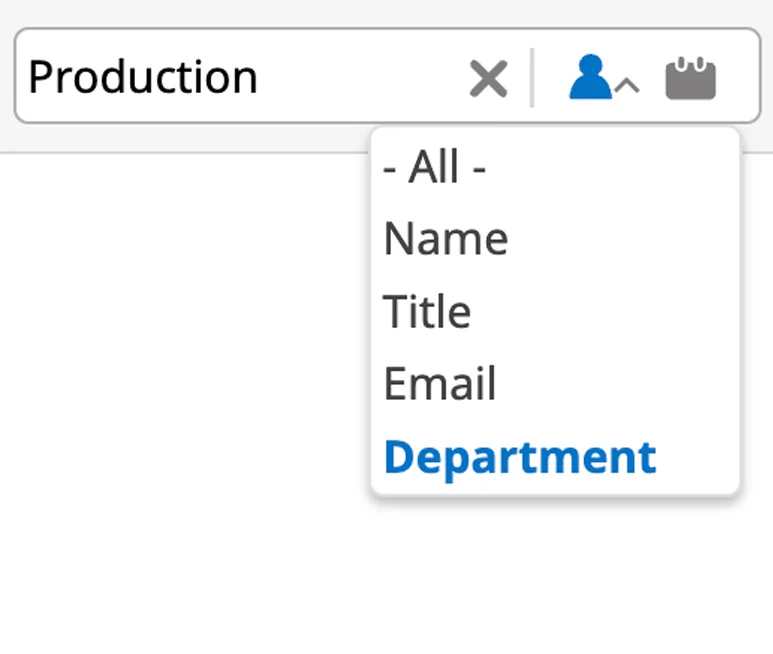Choose "Name" from the filter list
Viewport: 773px width, 654px height.
(446, 239)
